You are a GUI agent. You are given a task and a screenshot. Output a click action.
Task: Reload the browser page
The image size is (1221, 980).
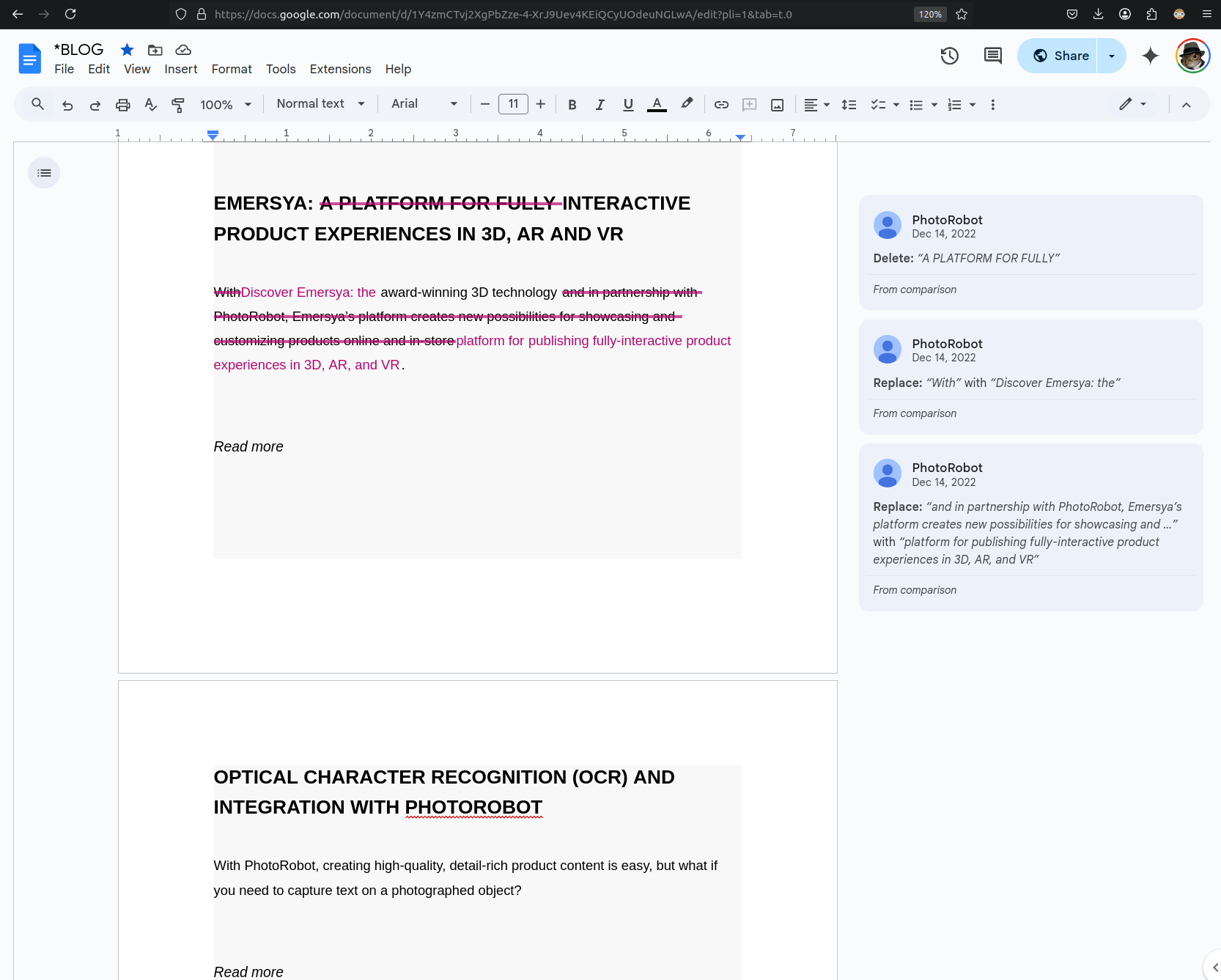click(x=70, y=14)
